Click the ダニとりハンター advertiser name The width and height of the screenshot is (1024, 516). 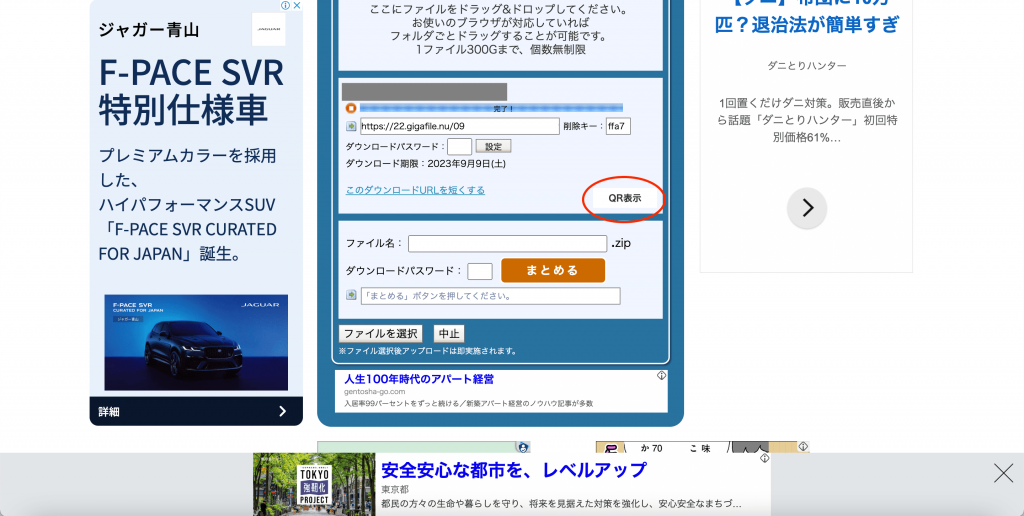coord(807,66)
